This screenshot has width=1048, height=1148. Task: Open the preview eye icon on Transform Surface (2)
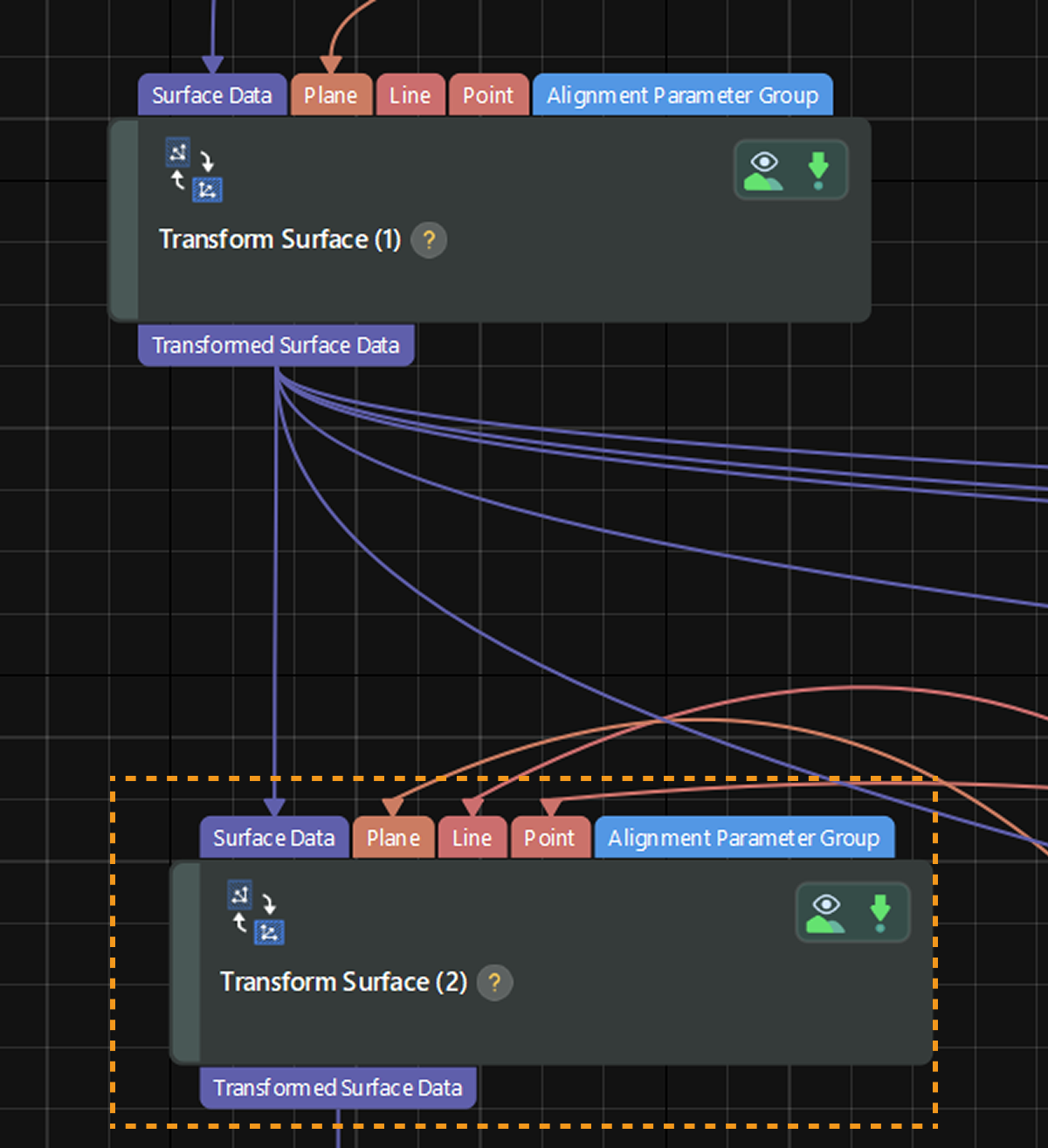click(x=824, y=910)
